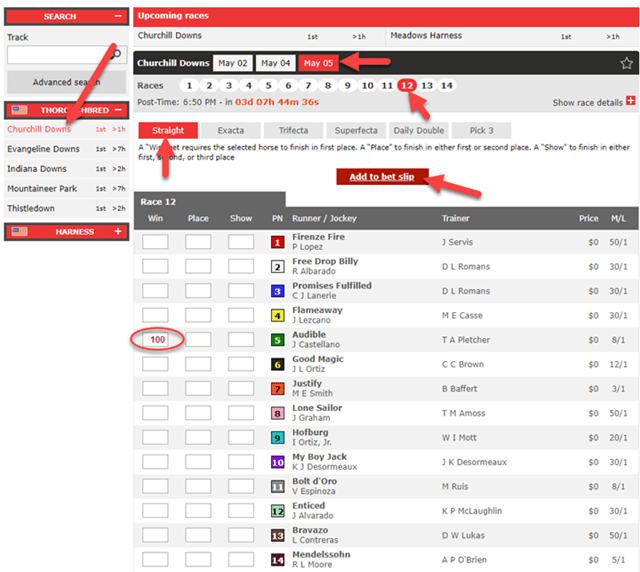The height and width of the screenshot is (572, 640).
Task: Click the search magnifier icon in Track field
Action: pos(116,54)
